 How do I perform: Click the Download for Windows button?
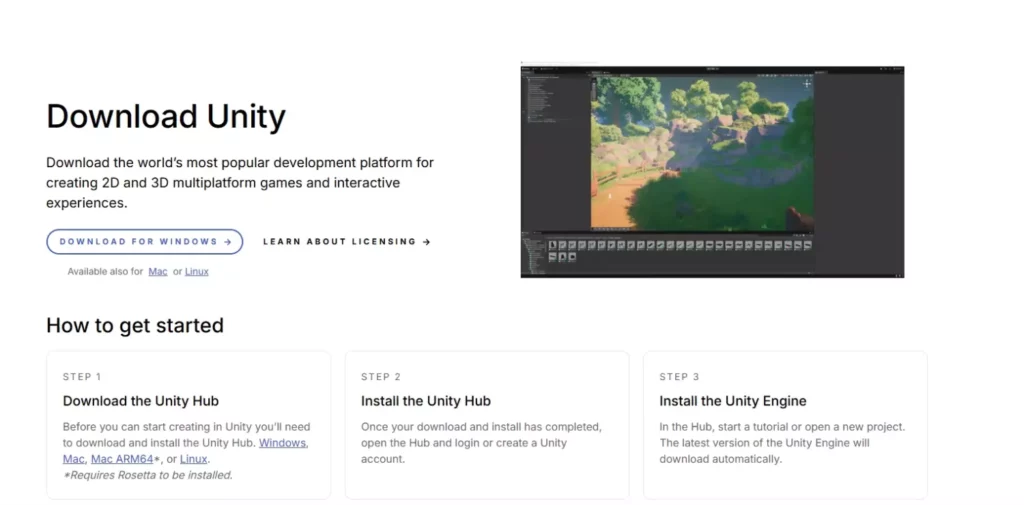144,242
